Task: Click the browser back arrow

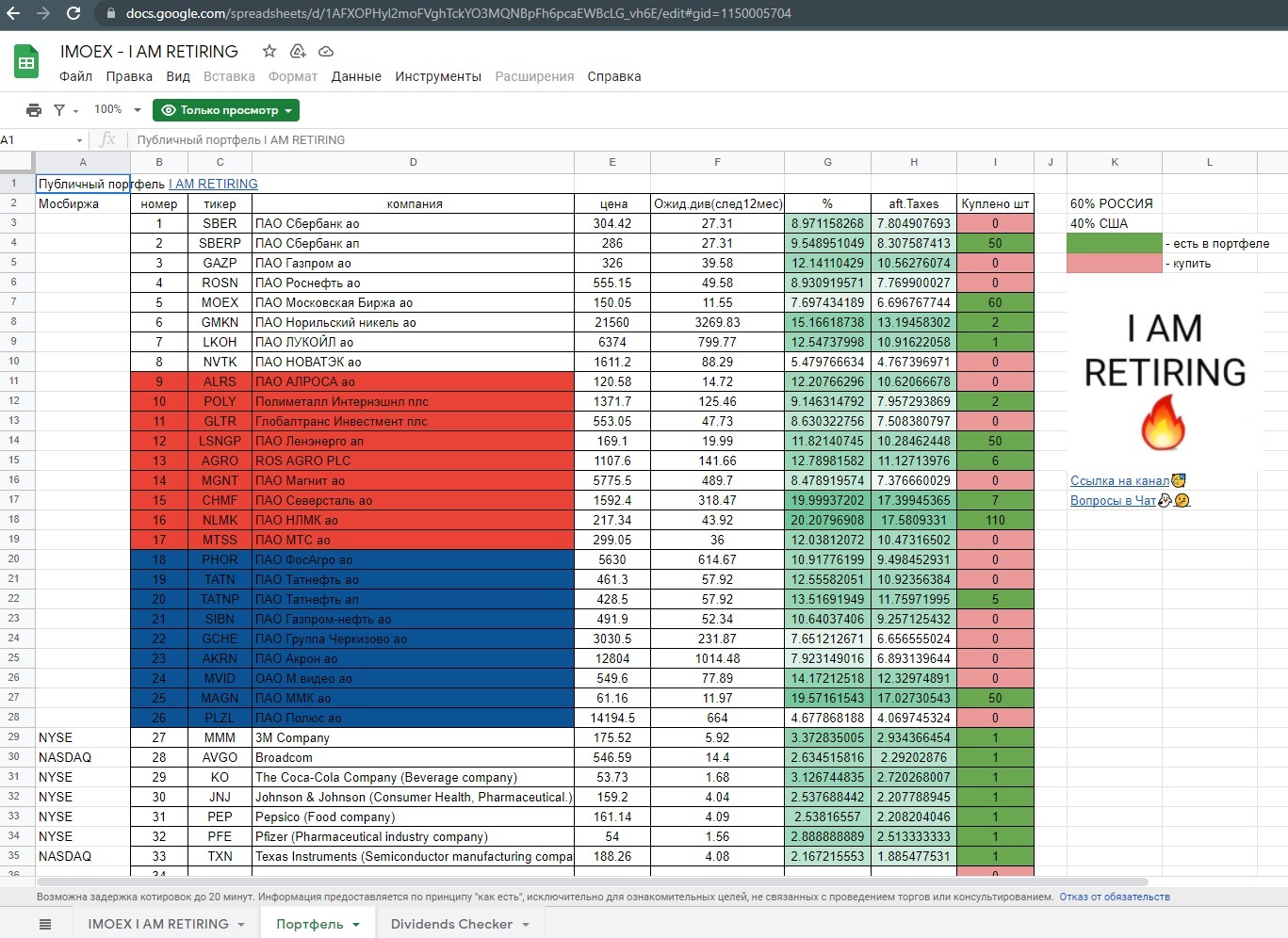Action: (13, 13)
